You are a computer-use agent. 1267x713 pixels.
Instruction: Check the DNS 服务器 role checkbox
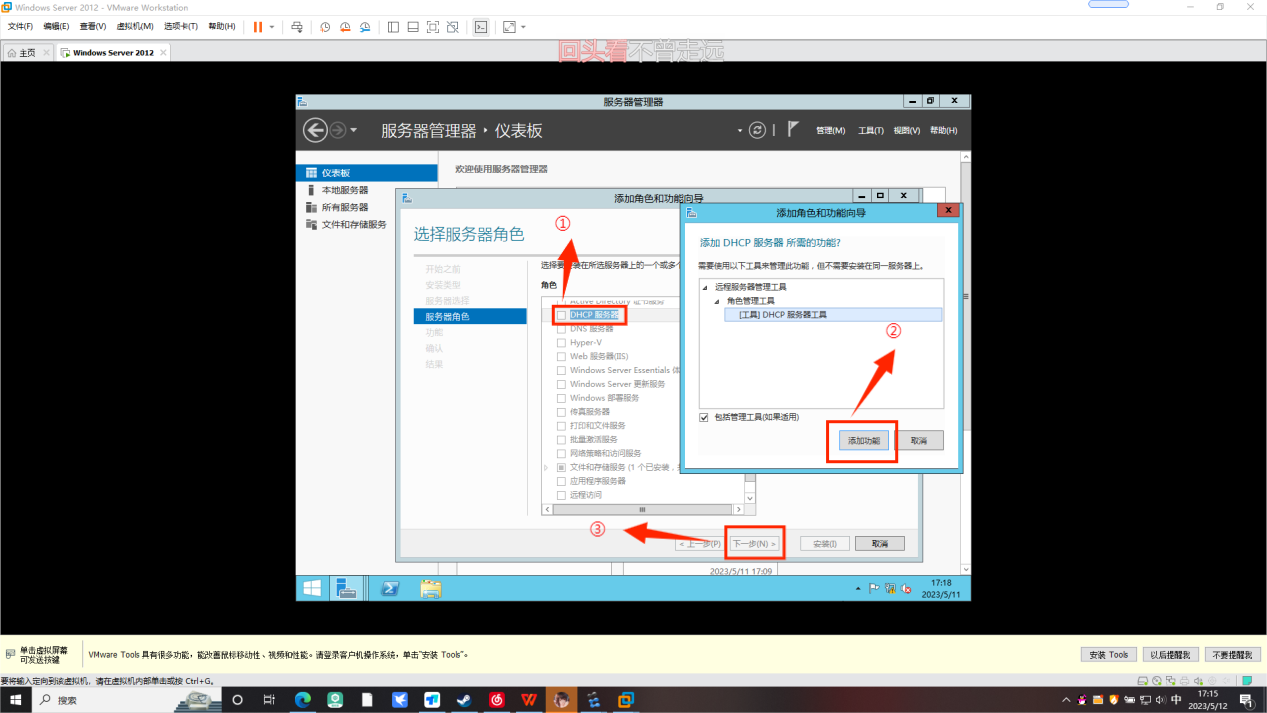click(561, 329)
